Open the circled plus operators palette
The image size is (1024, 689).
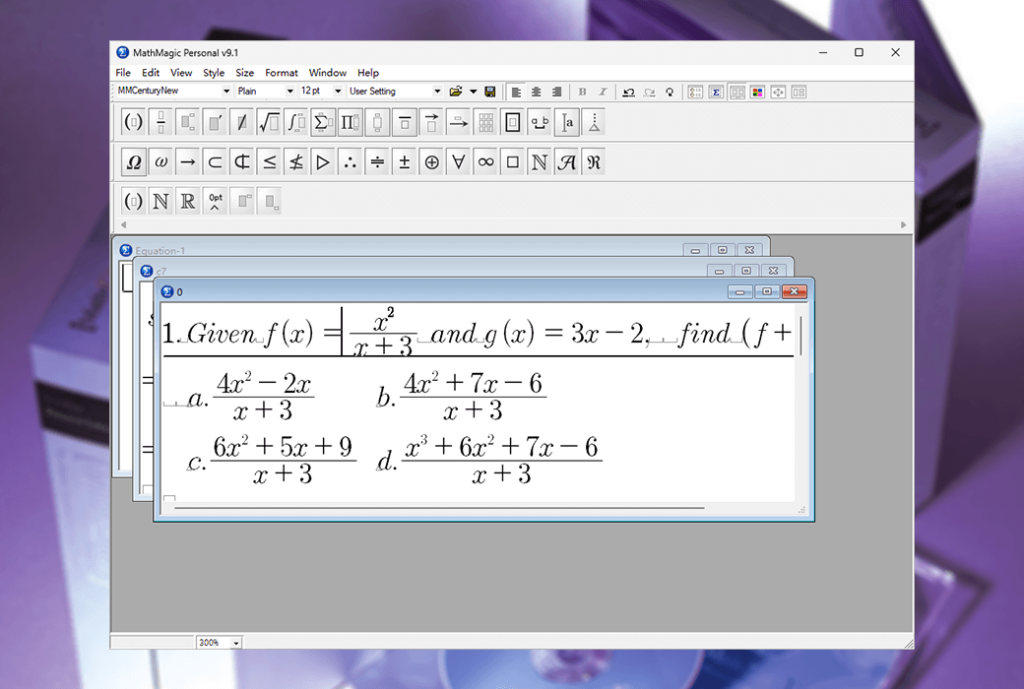pos(432,162)
